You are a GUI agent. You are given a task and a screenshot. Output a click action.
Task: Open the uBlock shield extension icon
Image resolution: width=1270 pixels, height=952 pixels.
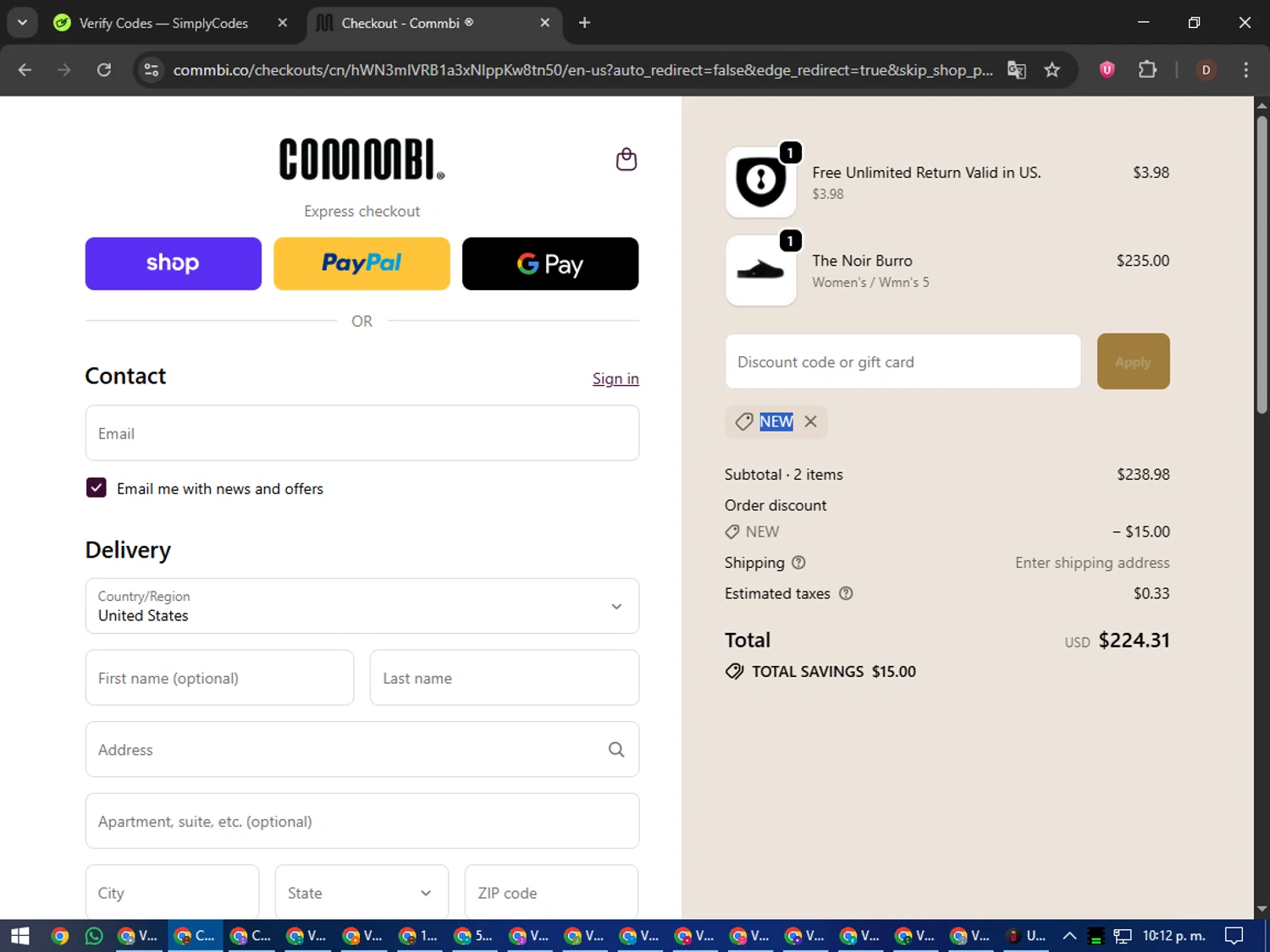(x=1107, y=70)
